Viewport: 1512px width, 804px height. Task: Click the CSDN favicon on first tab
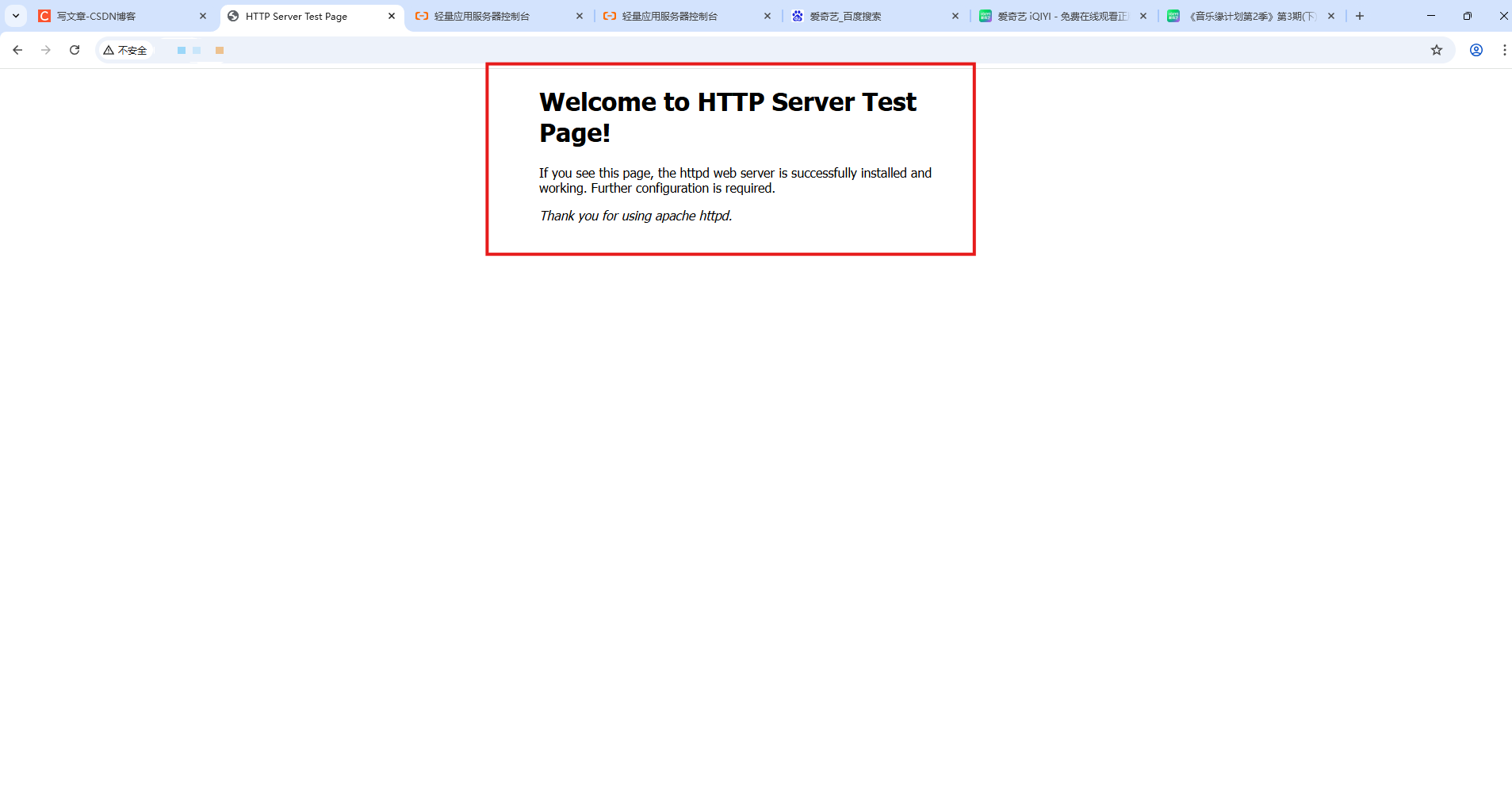tap(44, 16)
